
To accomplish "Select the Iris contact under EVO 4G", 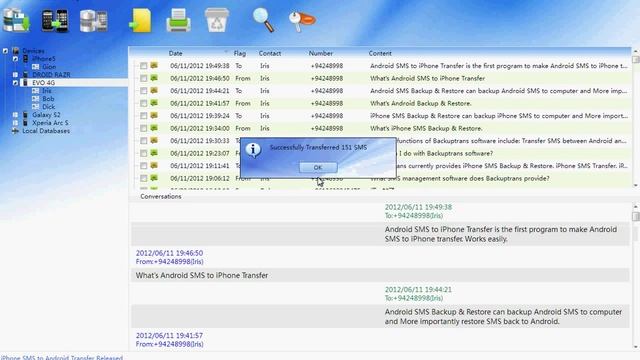I will tap(47, 91).
